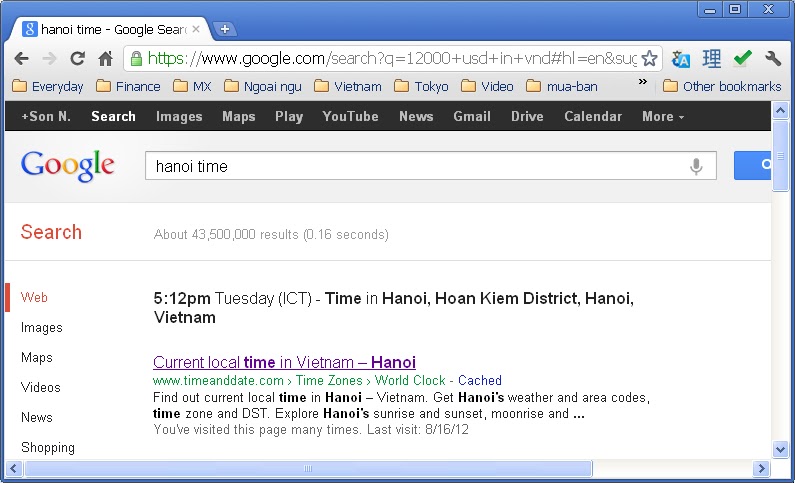Open YouTube from the Google bar
Screen dimensions: 795x483
click(350, 117)
